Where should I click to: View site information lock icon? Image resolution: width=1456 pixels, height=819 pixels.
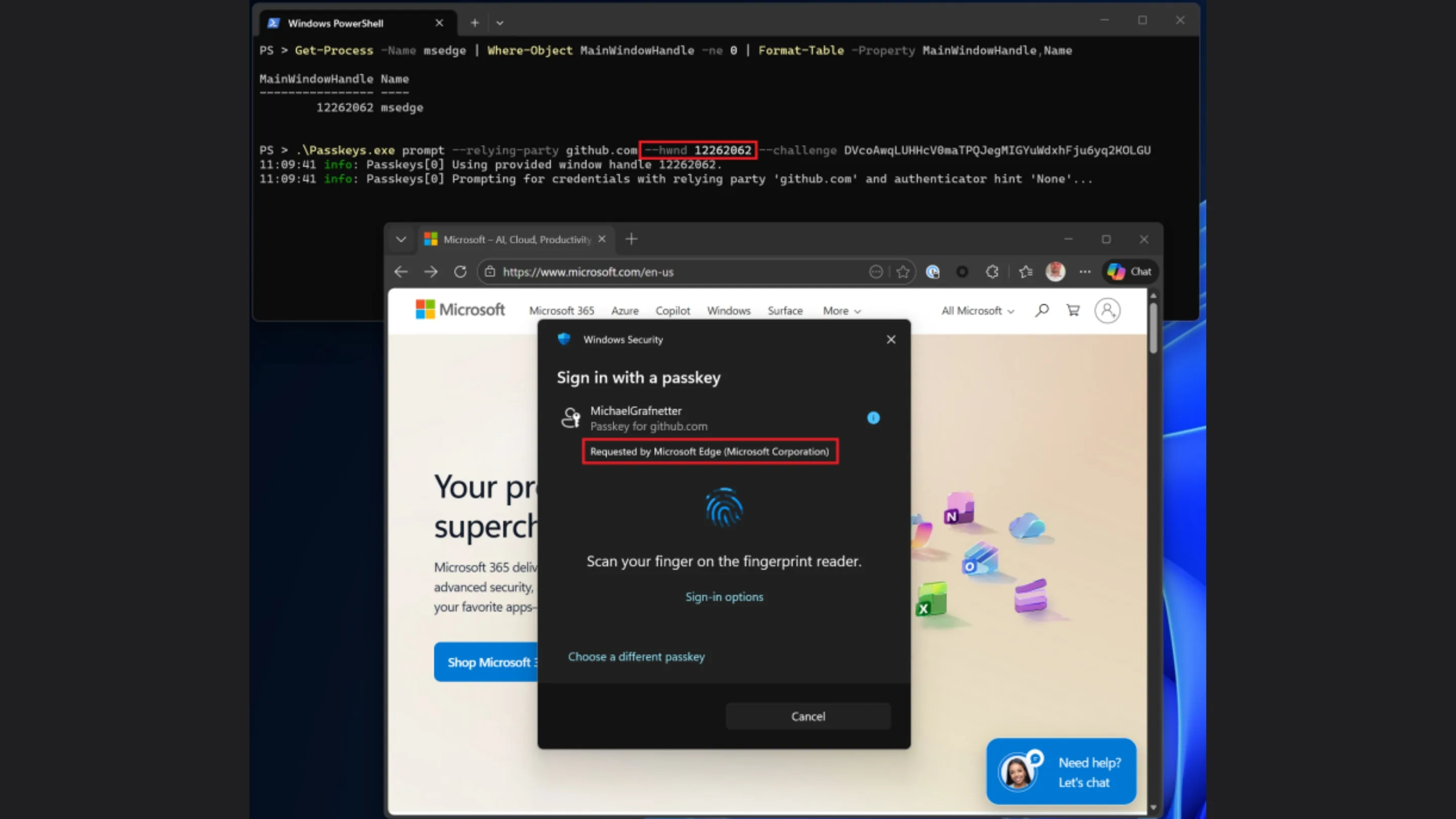490,272
